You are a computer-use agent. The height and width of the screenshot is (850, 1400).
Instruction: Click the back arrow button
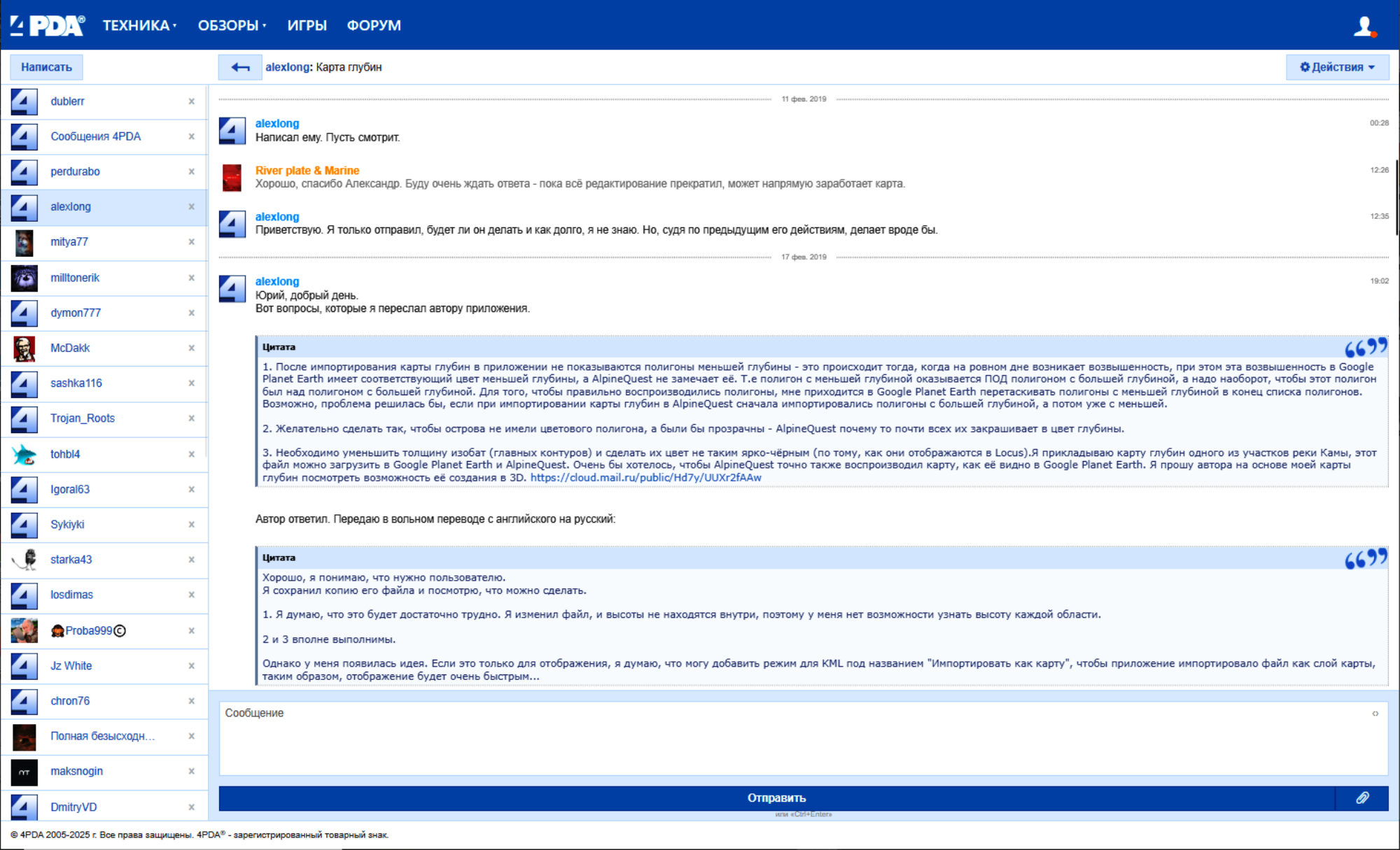[240, 67]
